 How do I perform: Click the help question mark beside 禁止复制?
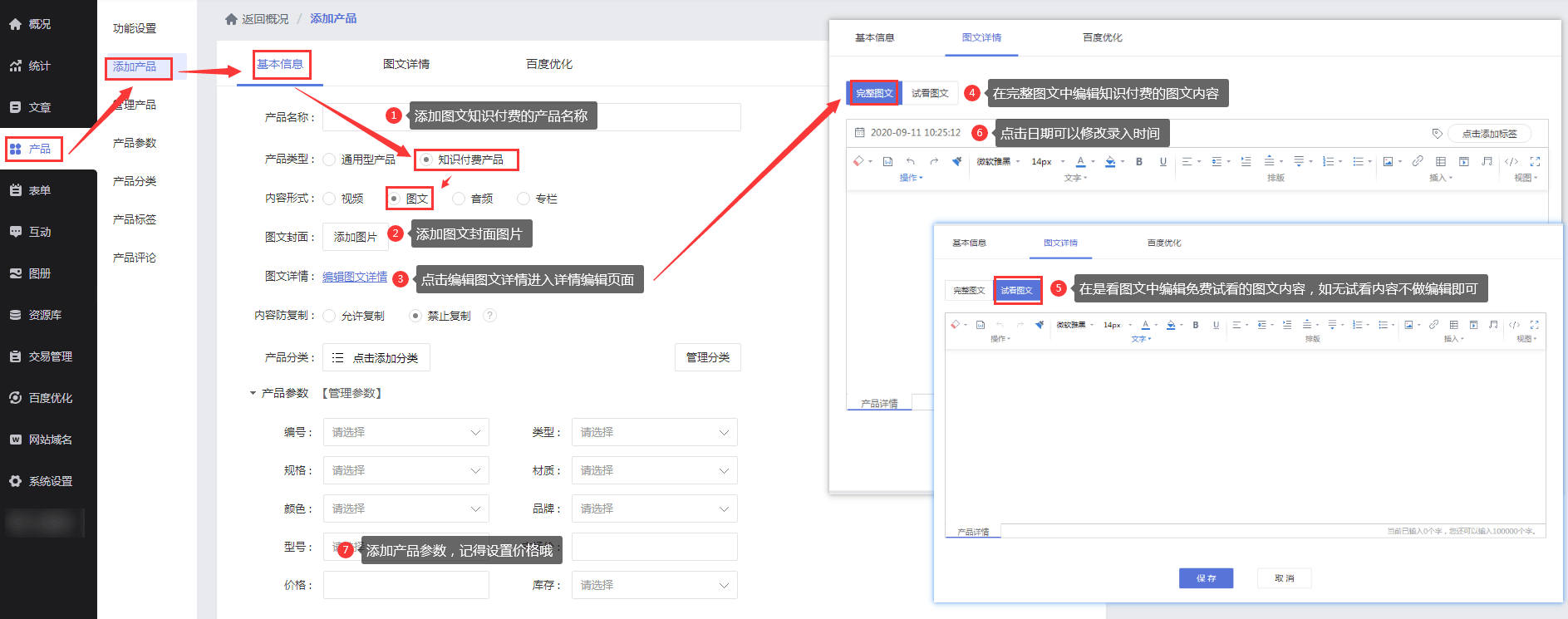tap(490, 316)
